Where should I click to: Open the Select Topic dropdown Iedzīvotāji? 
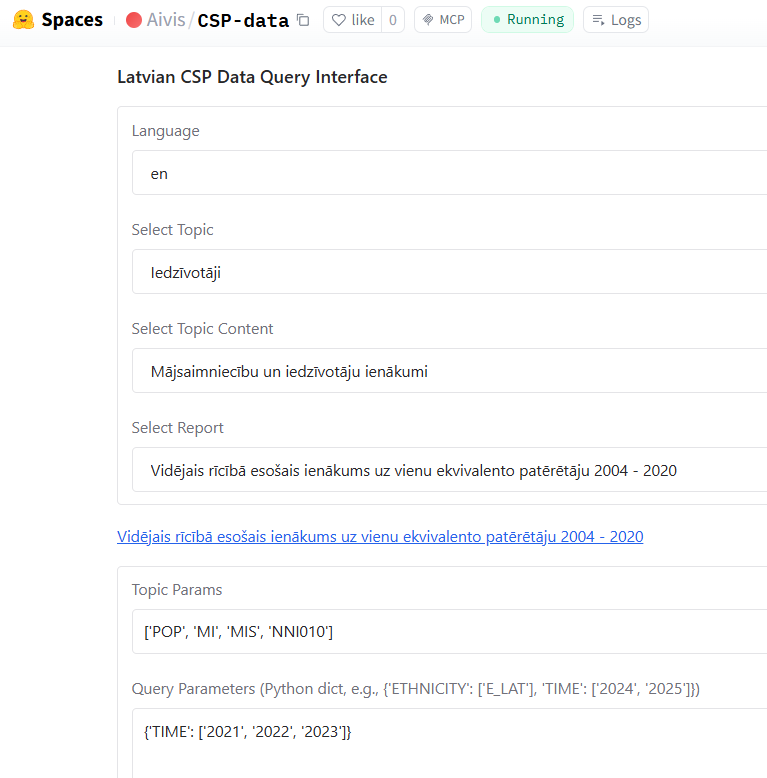tap(449, 272)
